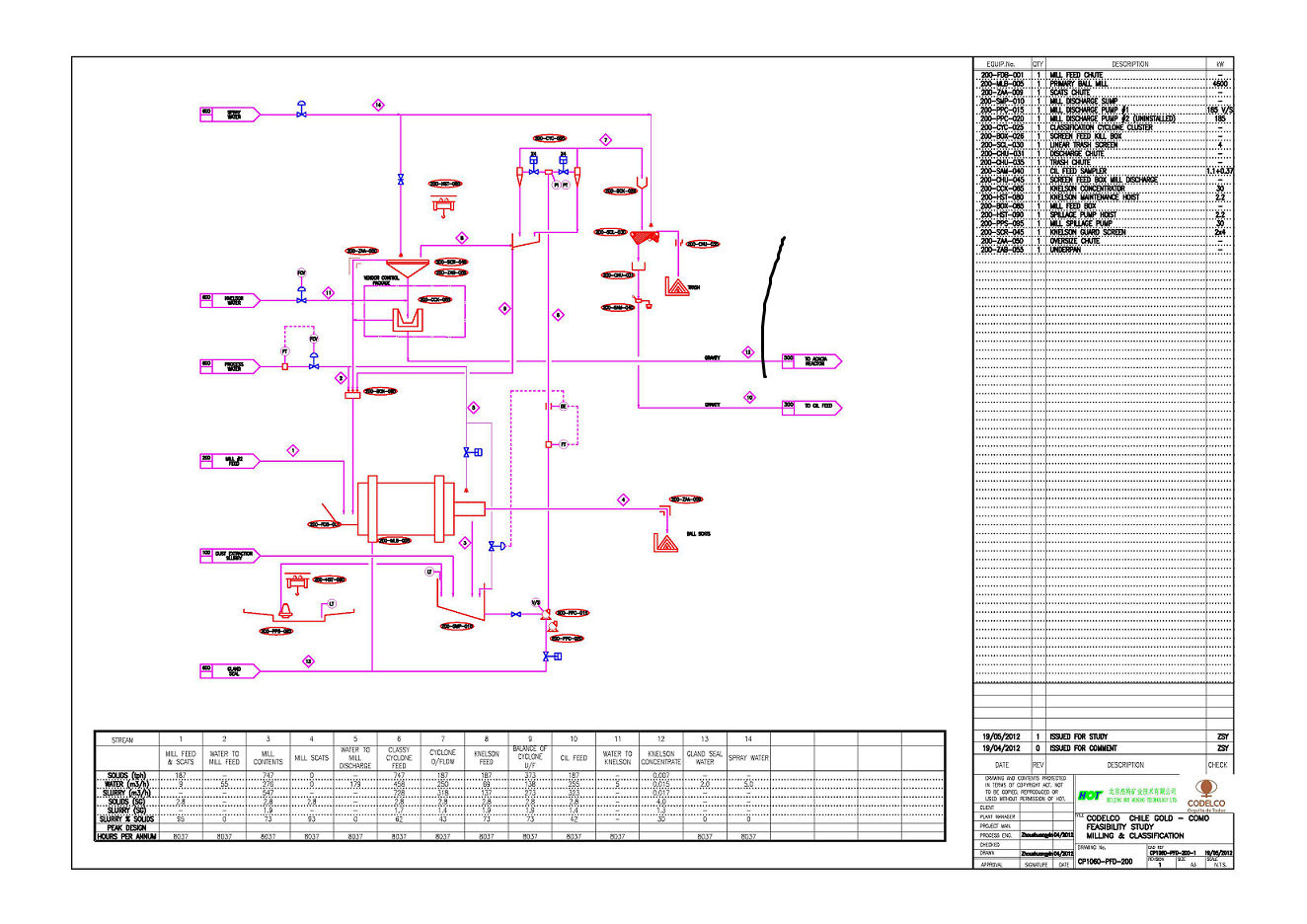Image resolution: width=1307 pixels, height=924 pixels.
Task: Click the control valve on spray water line
Action: coord(301,109)
